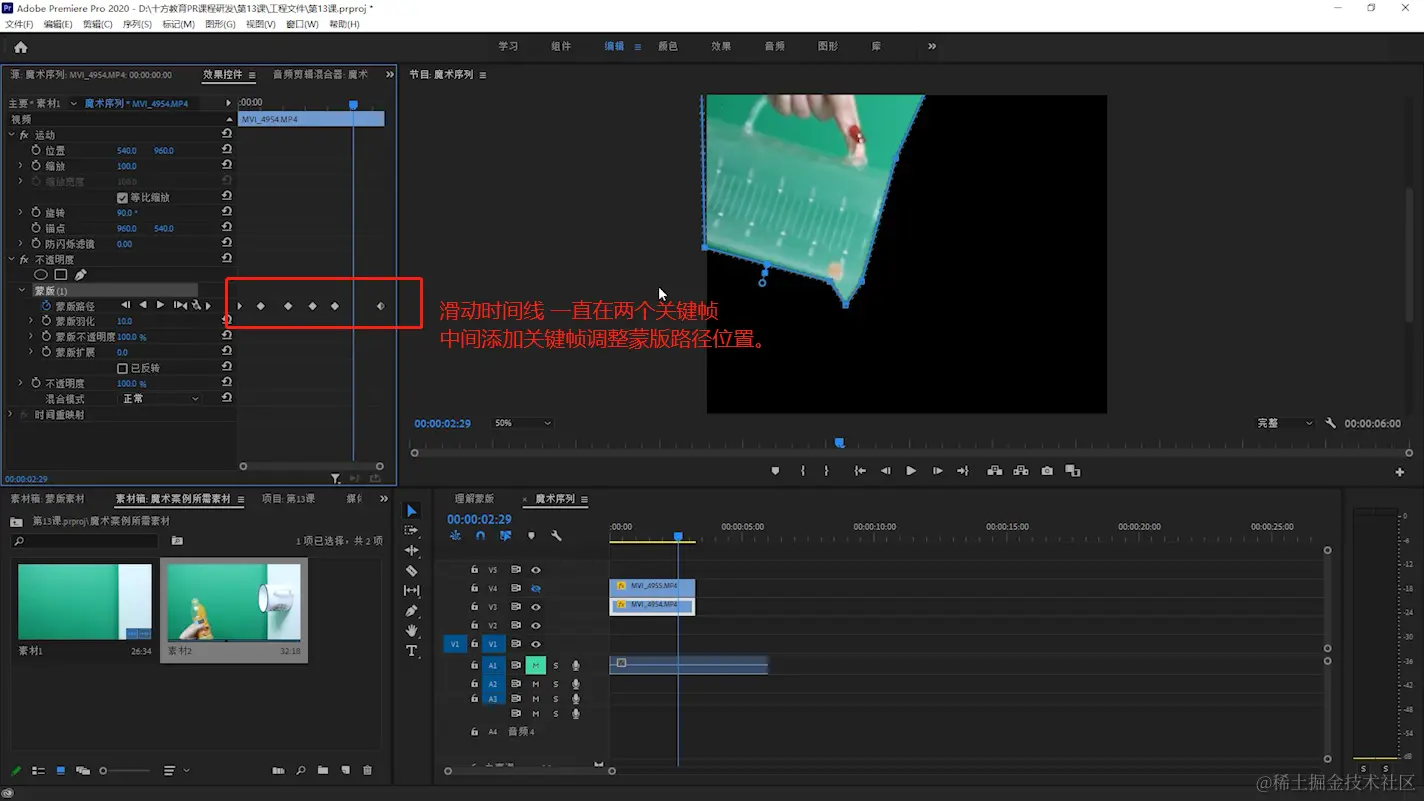The image size is (1424, 801).
Task: Toggle the 运动 fx effect on/off
Action: tap(24, 135)
